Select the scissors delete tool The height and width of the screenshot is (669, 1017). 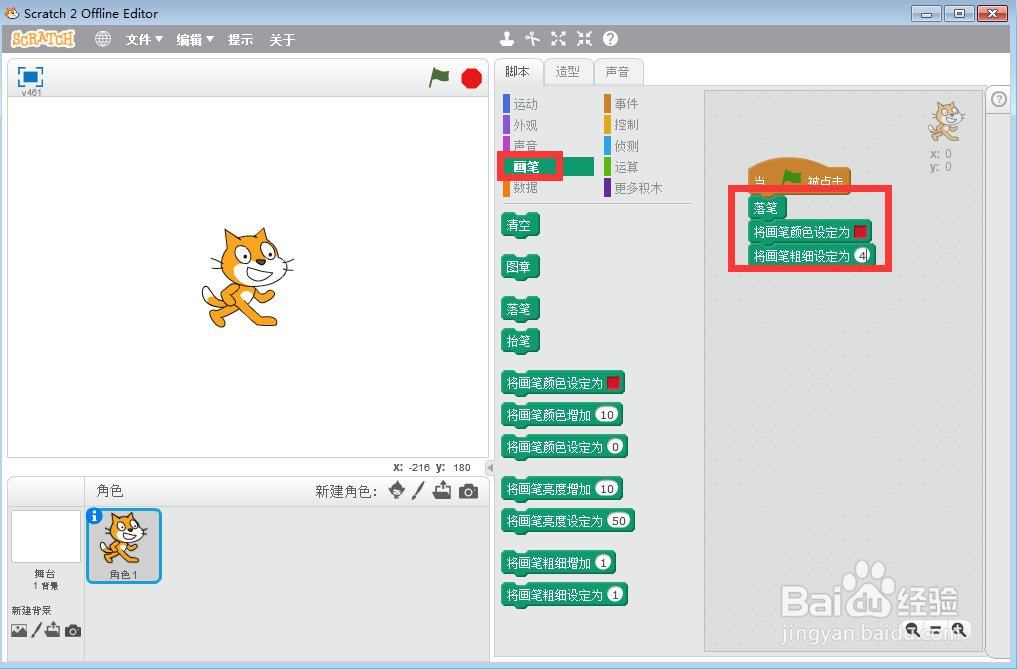(531, 38)
